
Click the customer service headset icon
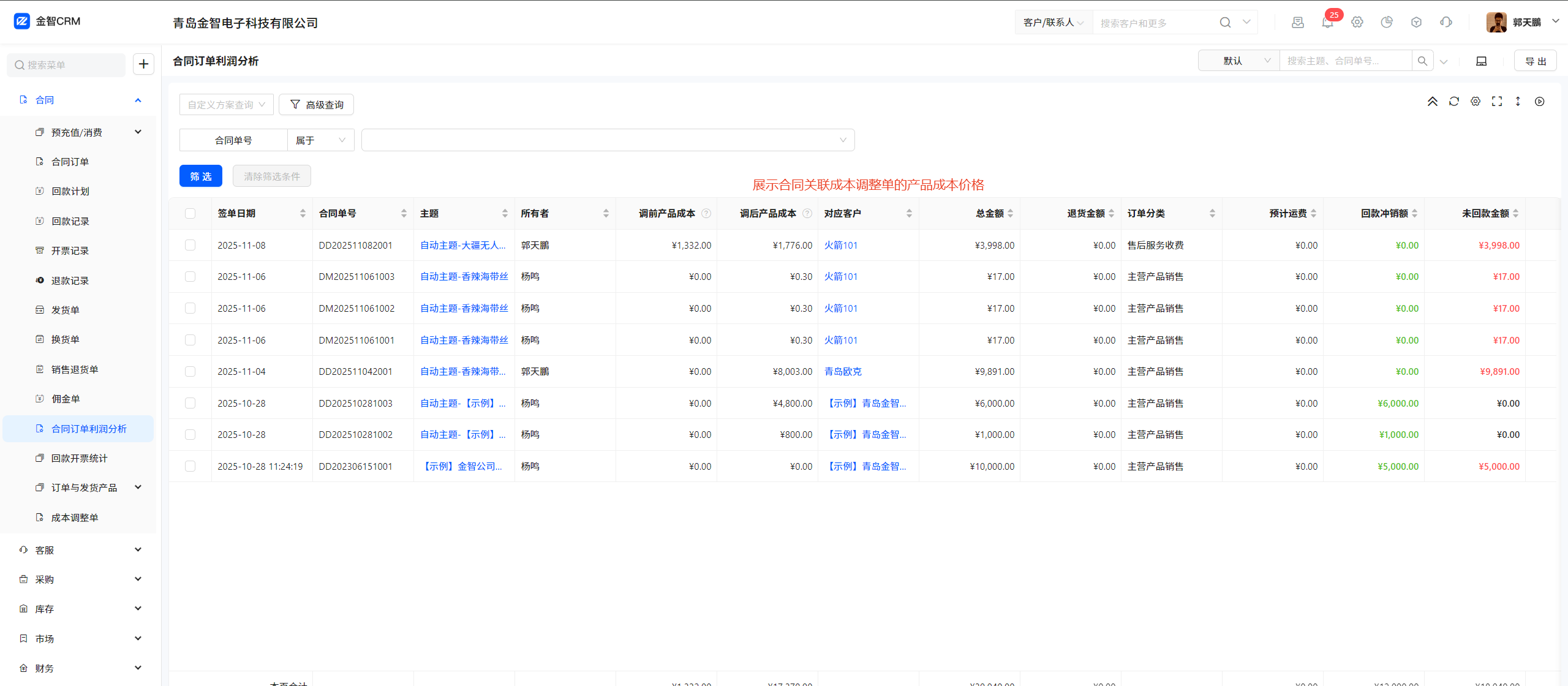1446,23
